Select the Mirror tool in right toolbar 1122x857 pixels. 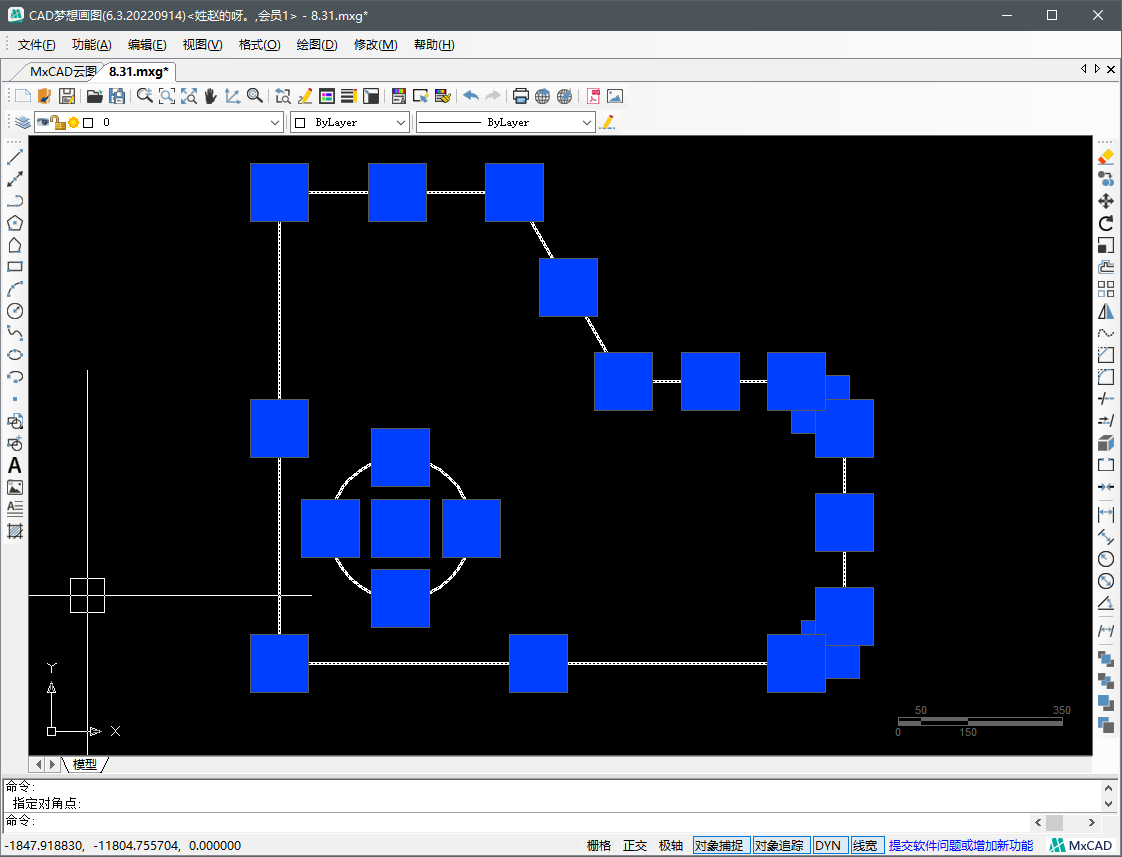tap(1106, 311)
